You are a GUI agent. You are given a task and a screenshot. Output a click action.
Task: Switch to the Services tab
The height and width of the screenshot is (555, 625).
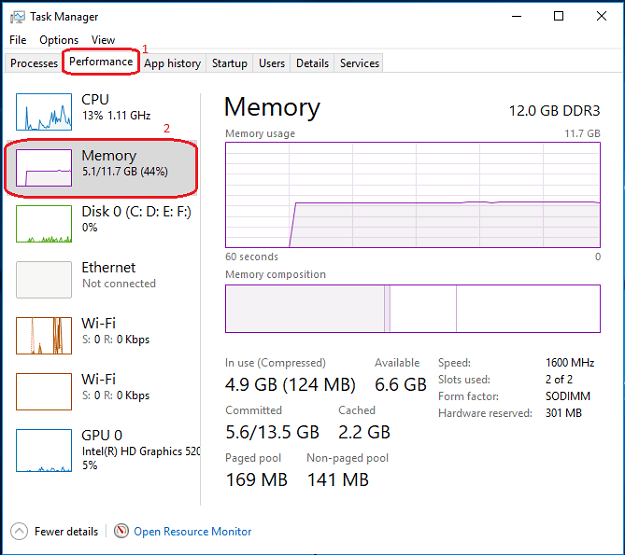click(x=359, y=63)
